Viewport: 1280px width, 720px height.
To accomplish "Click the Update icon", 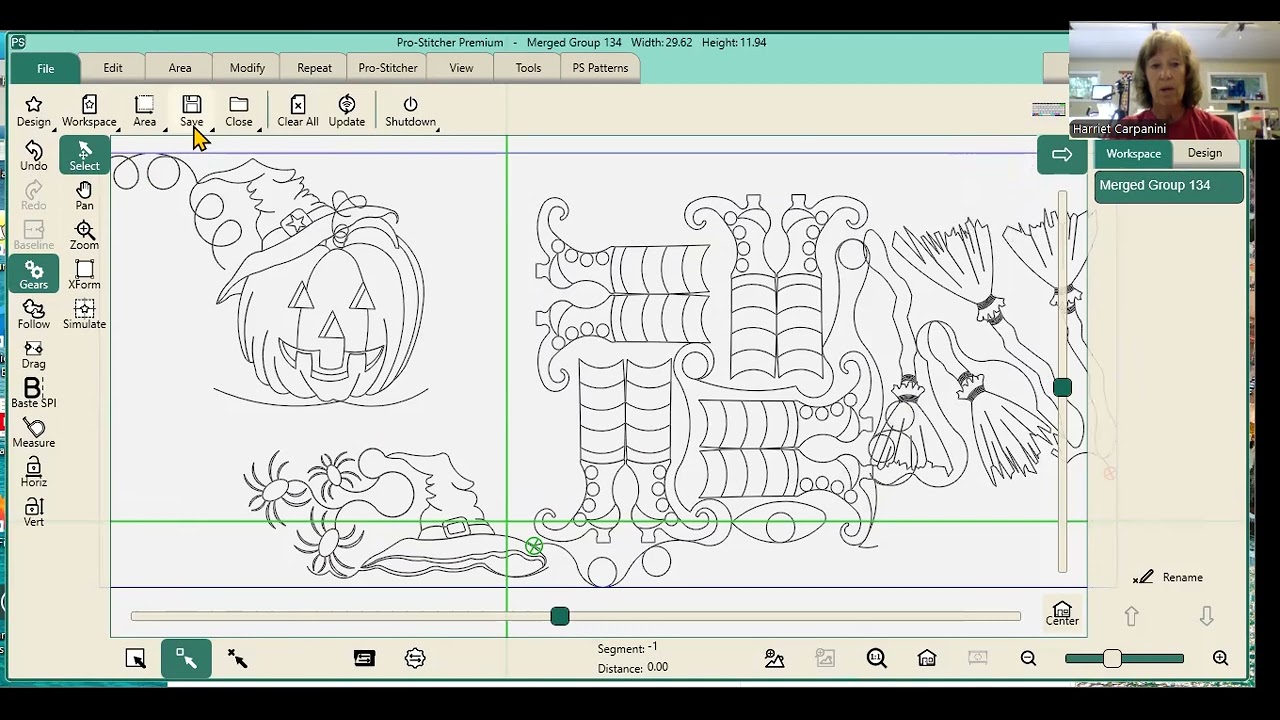I will (x=346, y=111).
